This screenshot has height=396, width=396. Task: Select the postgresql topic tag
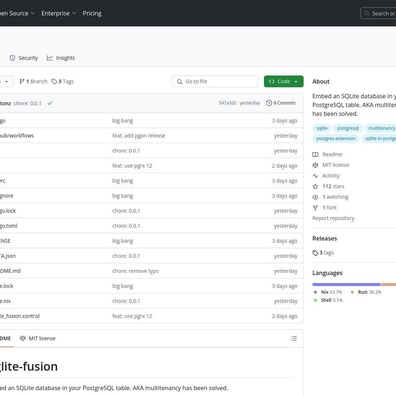(x=348, y=128)
